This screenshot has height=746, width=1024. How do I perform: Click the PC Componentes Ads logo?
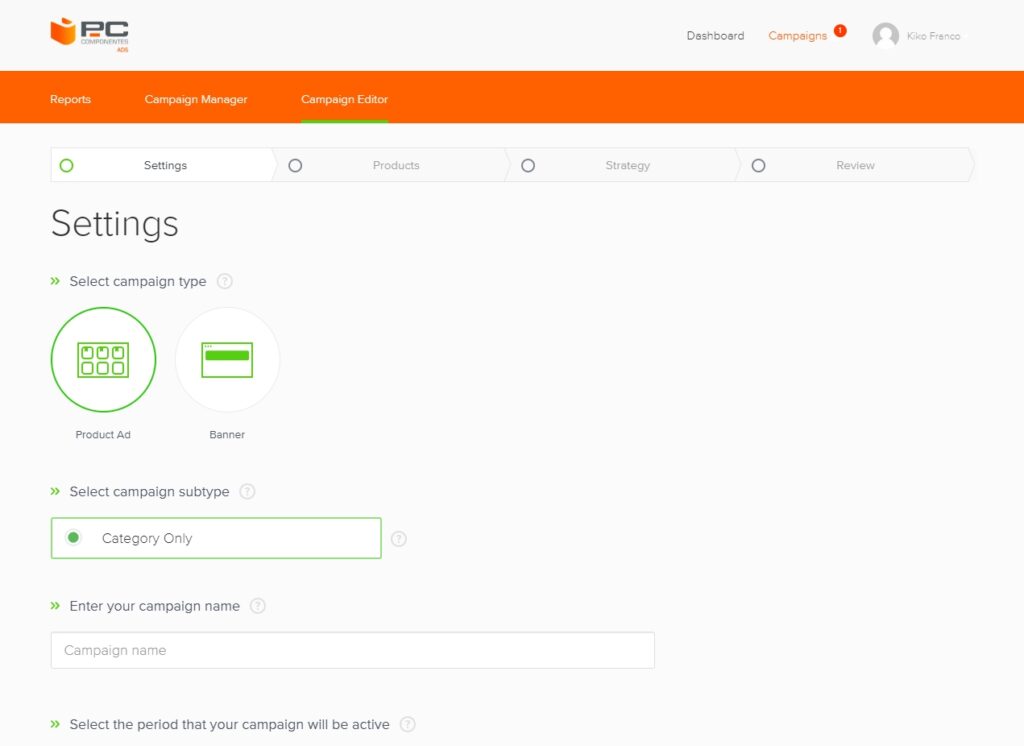click(x=89, y=34)
